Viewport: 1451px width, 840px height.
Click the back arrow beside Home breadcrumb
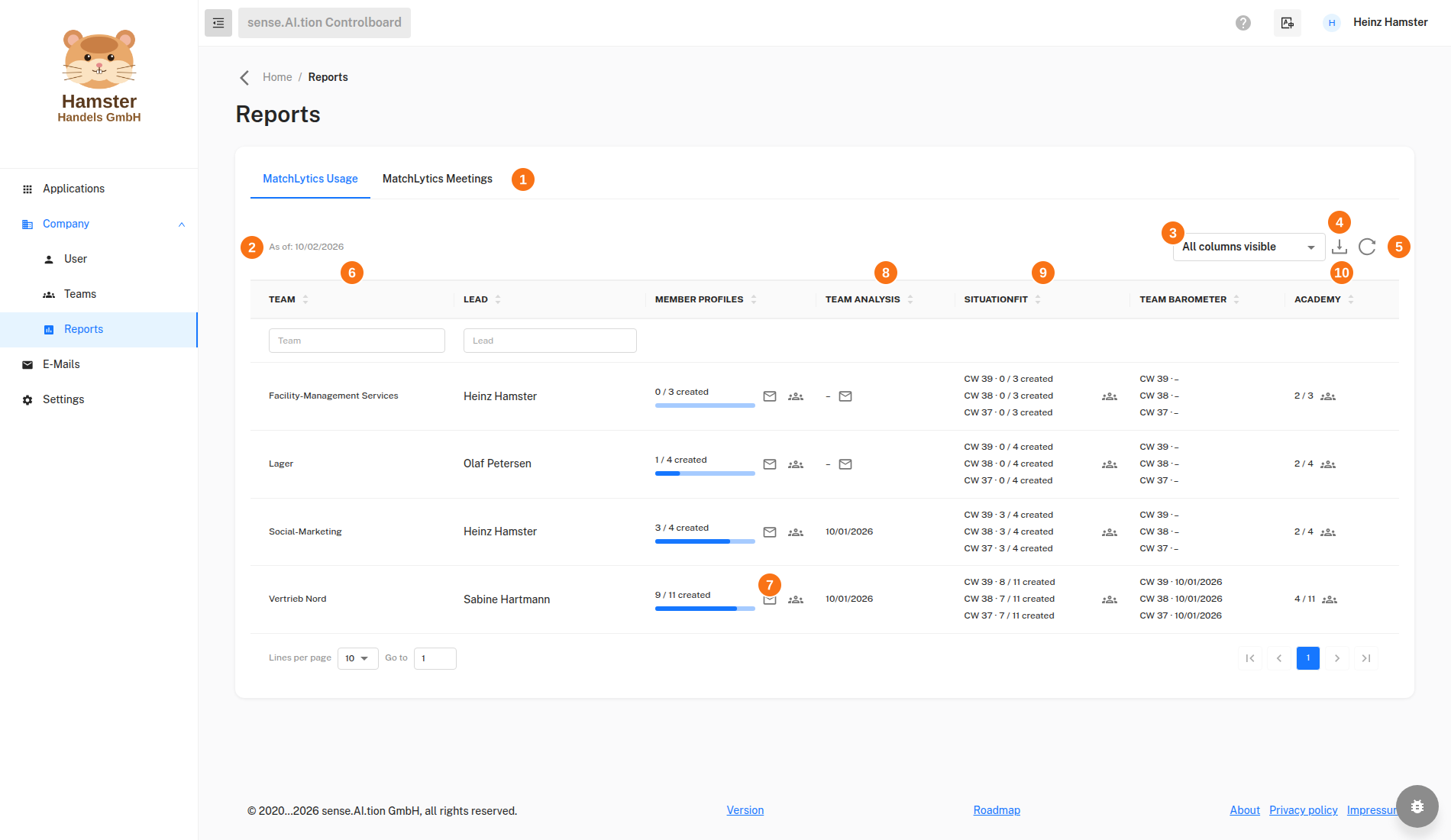point(244,78)
